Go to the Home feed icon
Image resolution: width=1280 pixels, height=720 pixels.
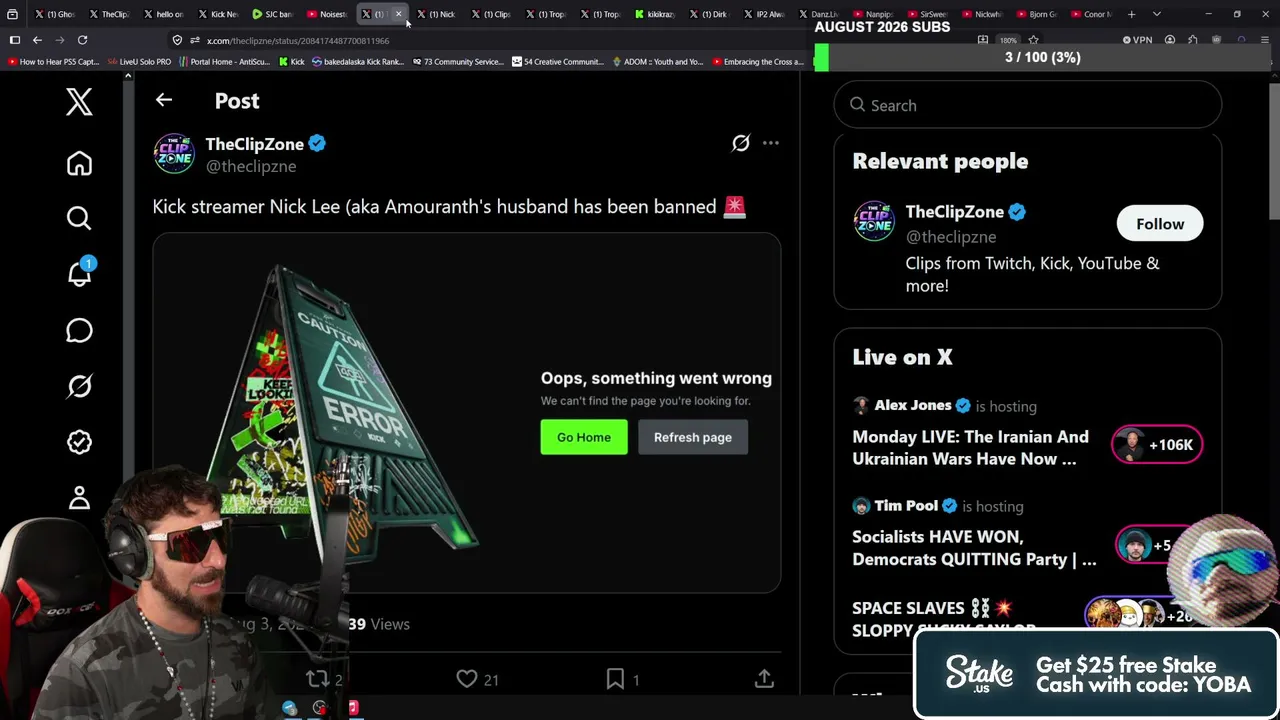pos(79,163)
